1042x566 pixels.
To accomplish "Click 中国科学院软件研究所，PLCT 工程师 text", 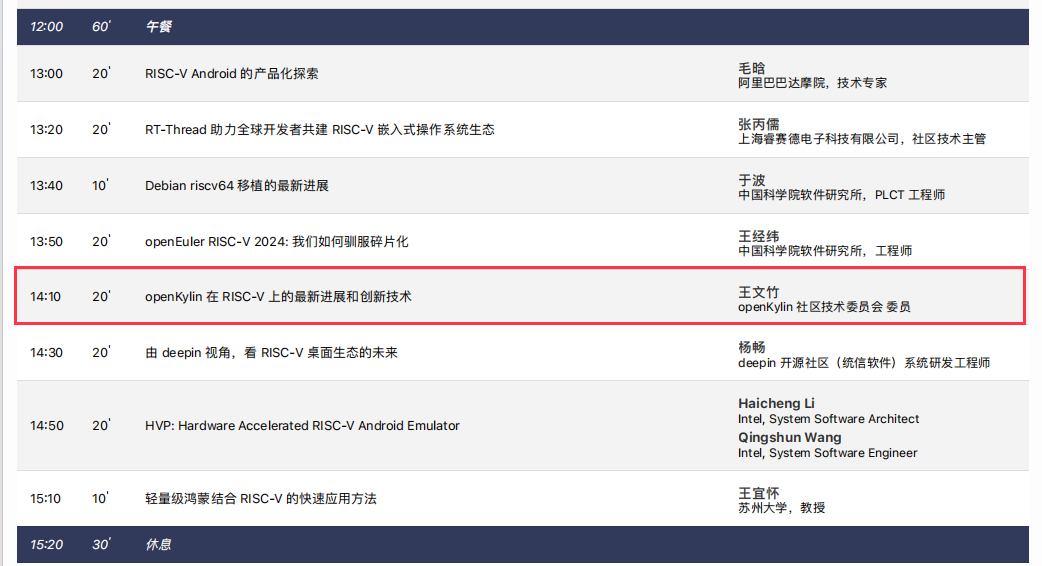I will pyautogui.click(x=841, y=195).
